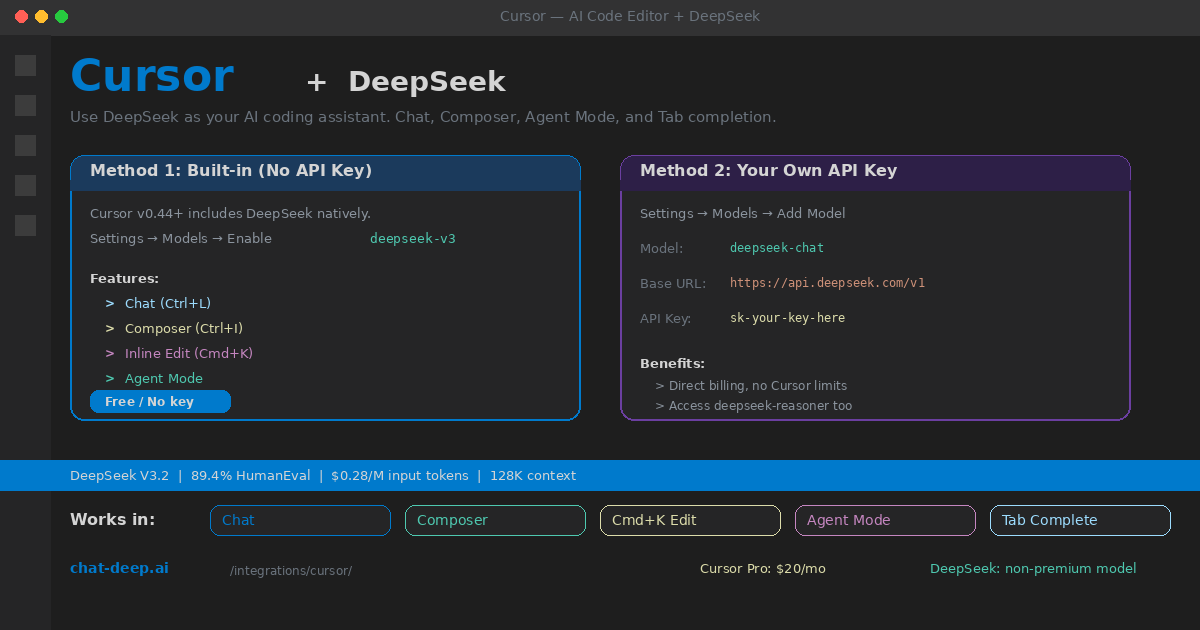This screenshot has width=1200, height=630.
Task: Click the DeepSeek V3.2 status banner
Action: pyautogui.click(x=600, y=475)
